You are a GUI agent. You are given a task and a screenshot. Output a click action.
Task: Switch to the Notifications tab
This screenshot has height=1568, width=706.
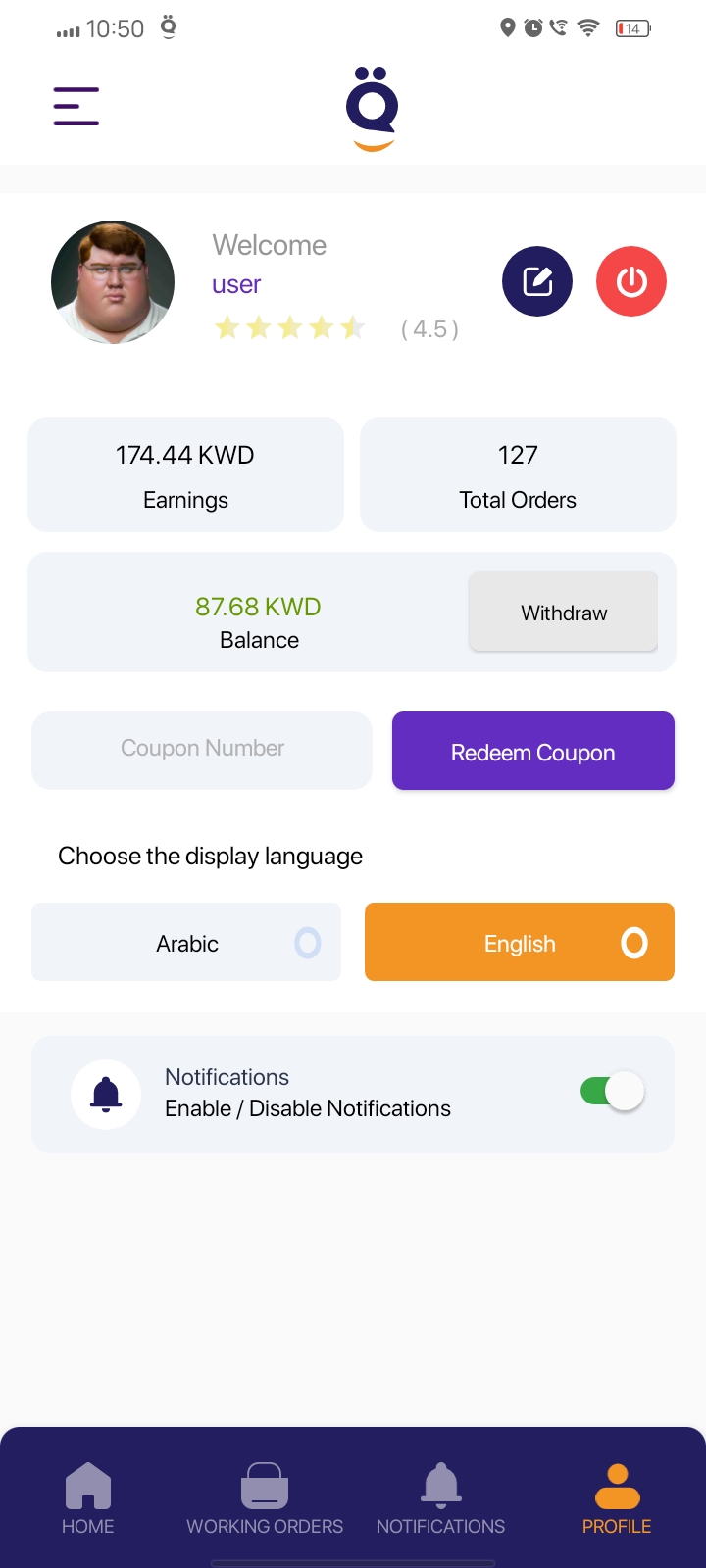[x=441, y=1499]
